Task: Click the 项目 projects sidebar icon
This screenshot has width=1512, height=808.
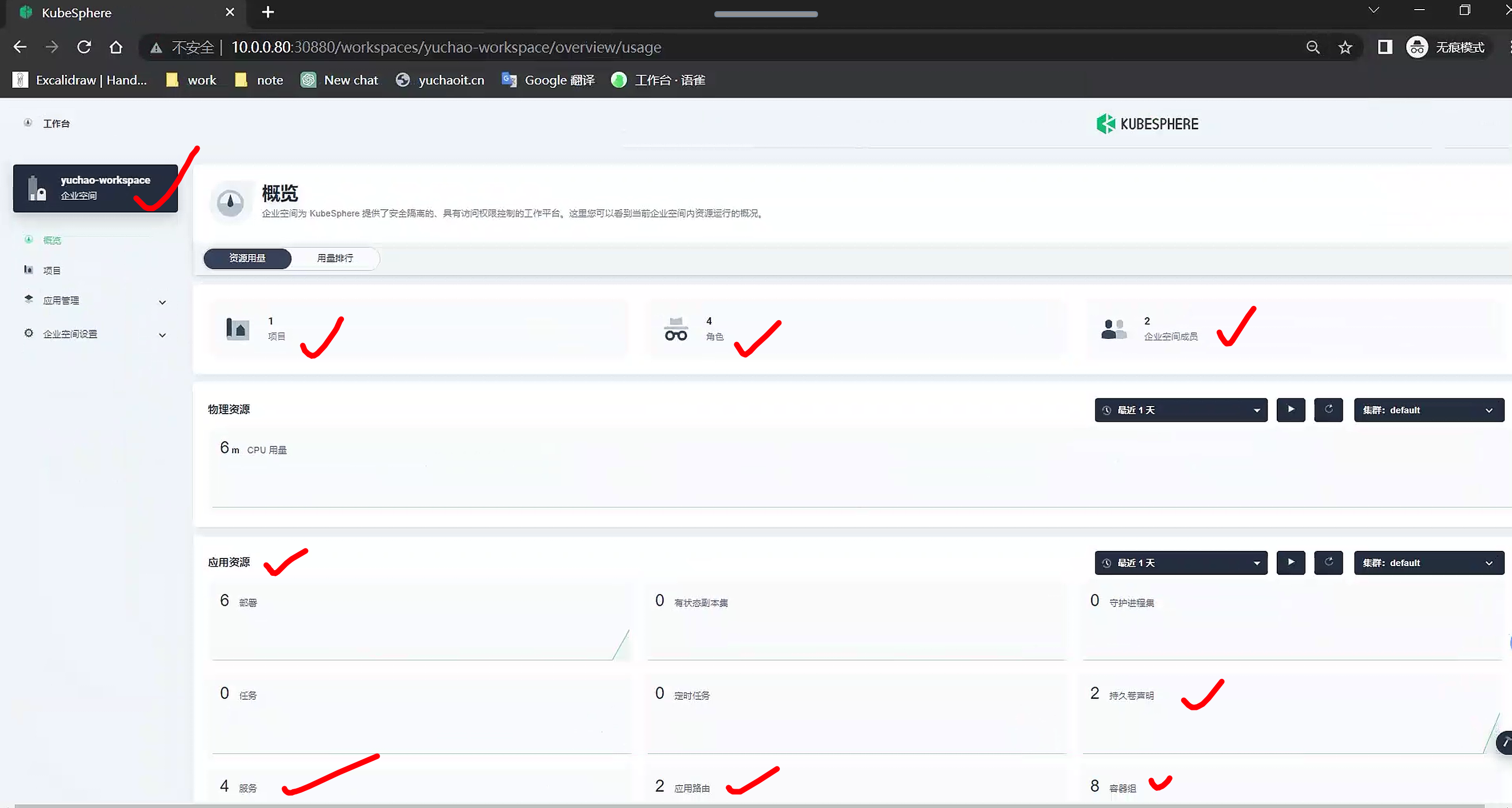Action: (28, 269)
